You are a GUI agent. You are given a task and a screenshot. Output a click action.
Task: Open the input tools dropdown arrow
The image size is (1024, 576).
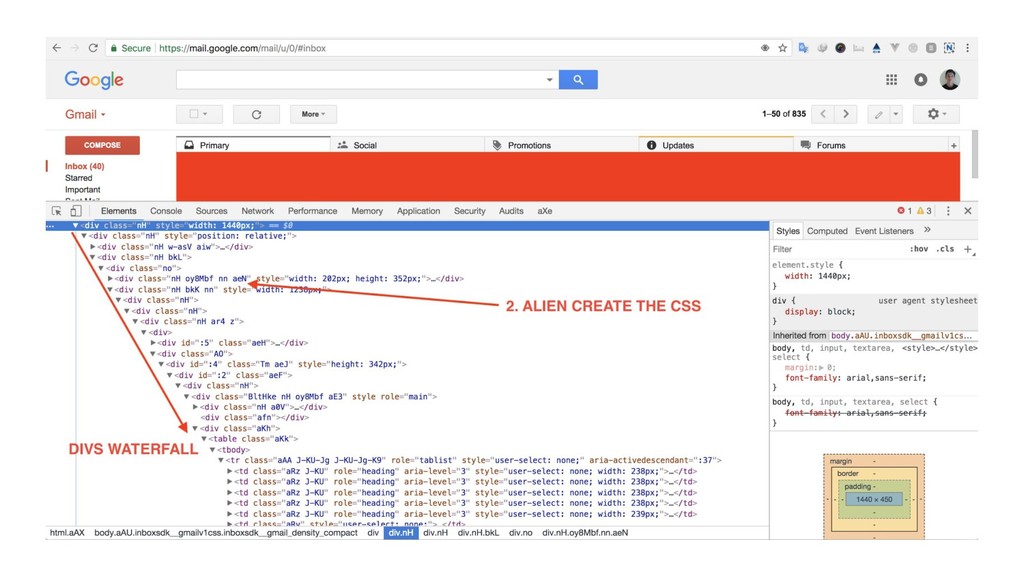(895, 114)
